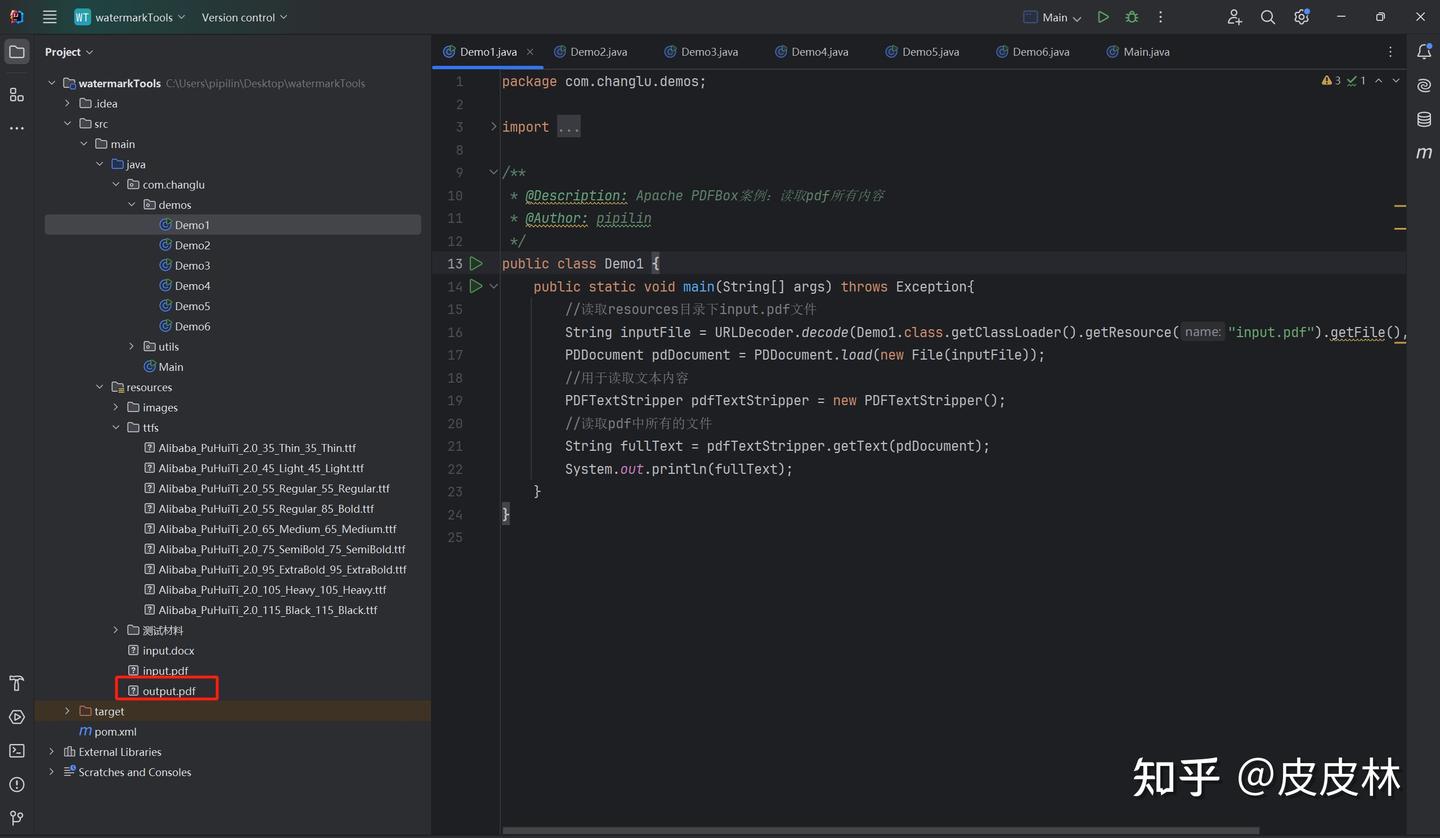Open the hamburger main menu
The width and height of the screenshot is (1440, 838).
coord(50,17)
